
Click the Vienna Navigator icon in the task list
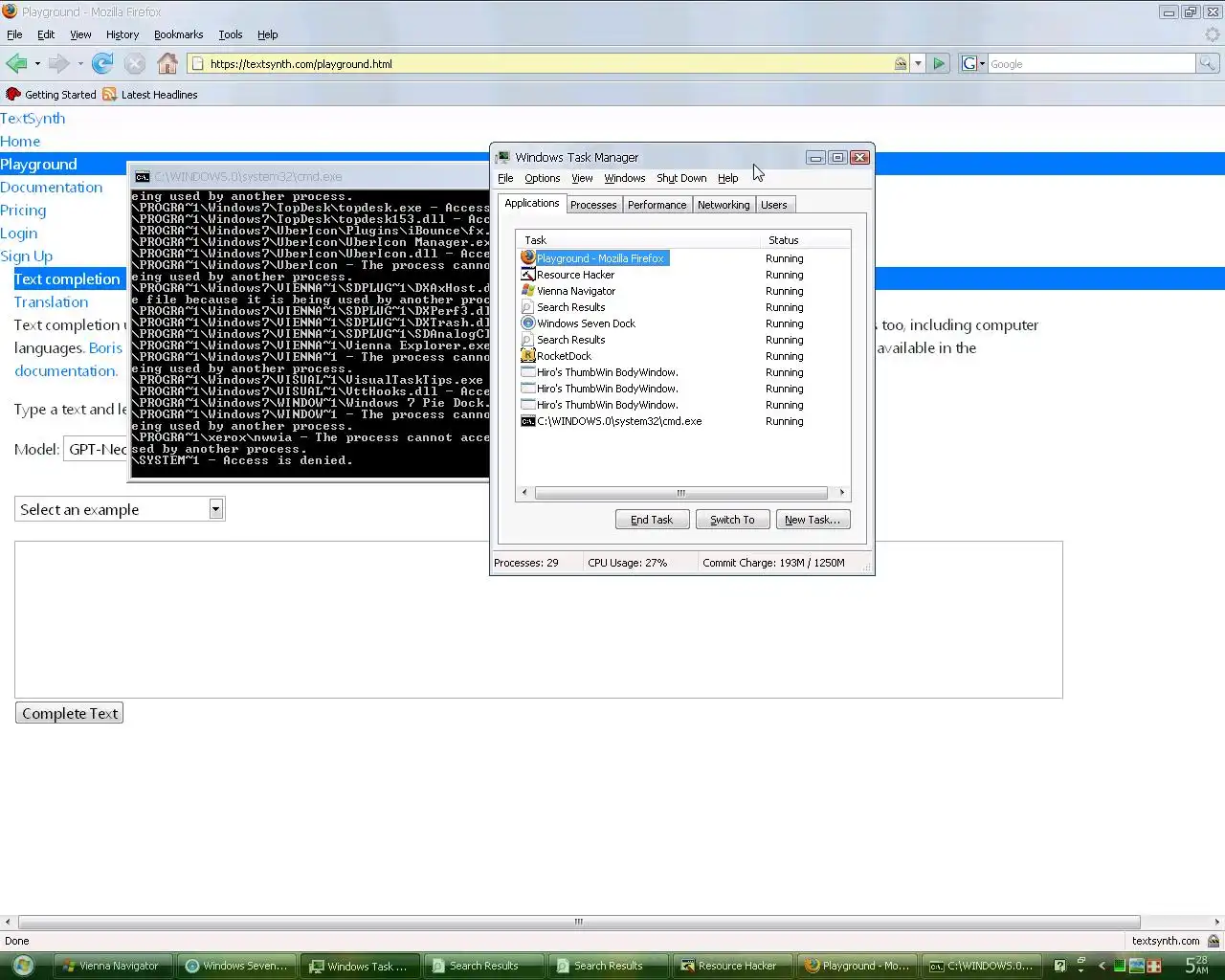click(527, 291)
